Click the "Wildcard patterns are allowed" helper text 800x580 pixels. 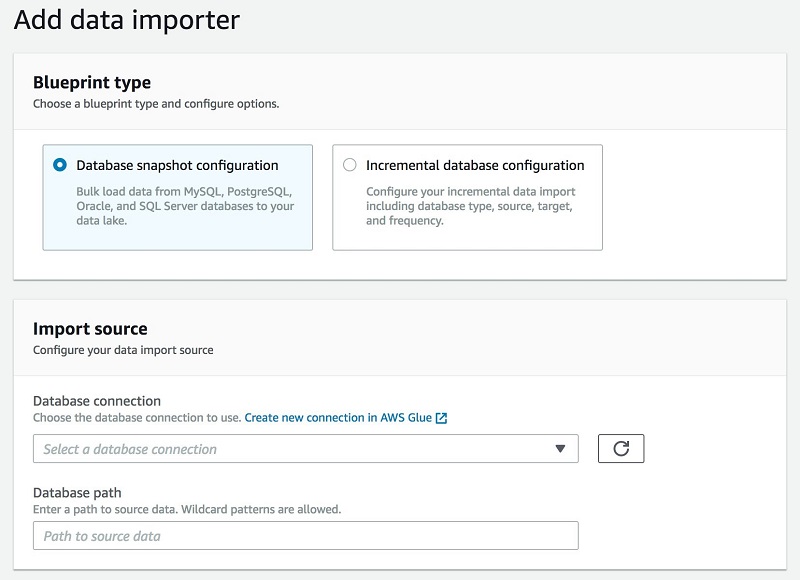click(x=261, y=509)
